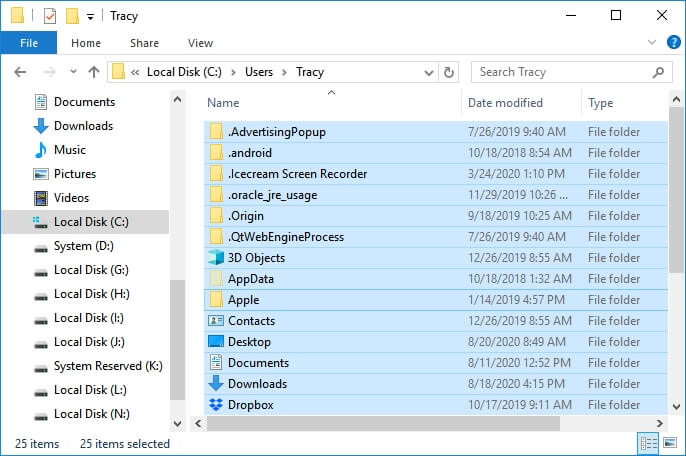Screen dimensions: 686x456
Task: Open the Customize Quick Access Toolbar dropdown
Action: 90,17
